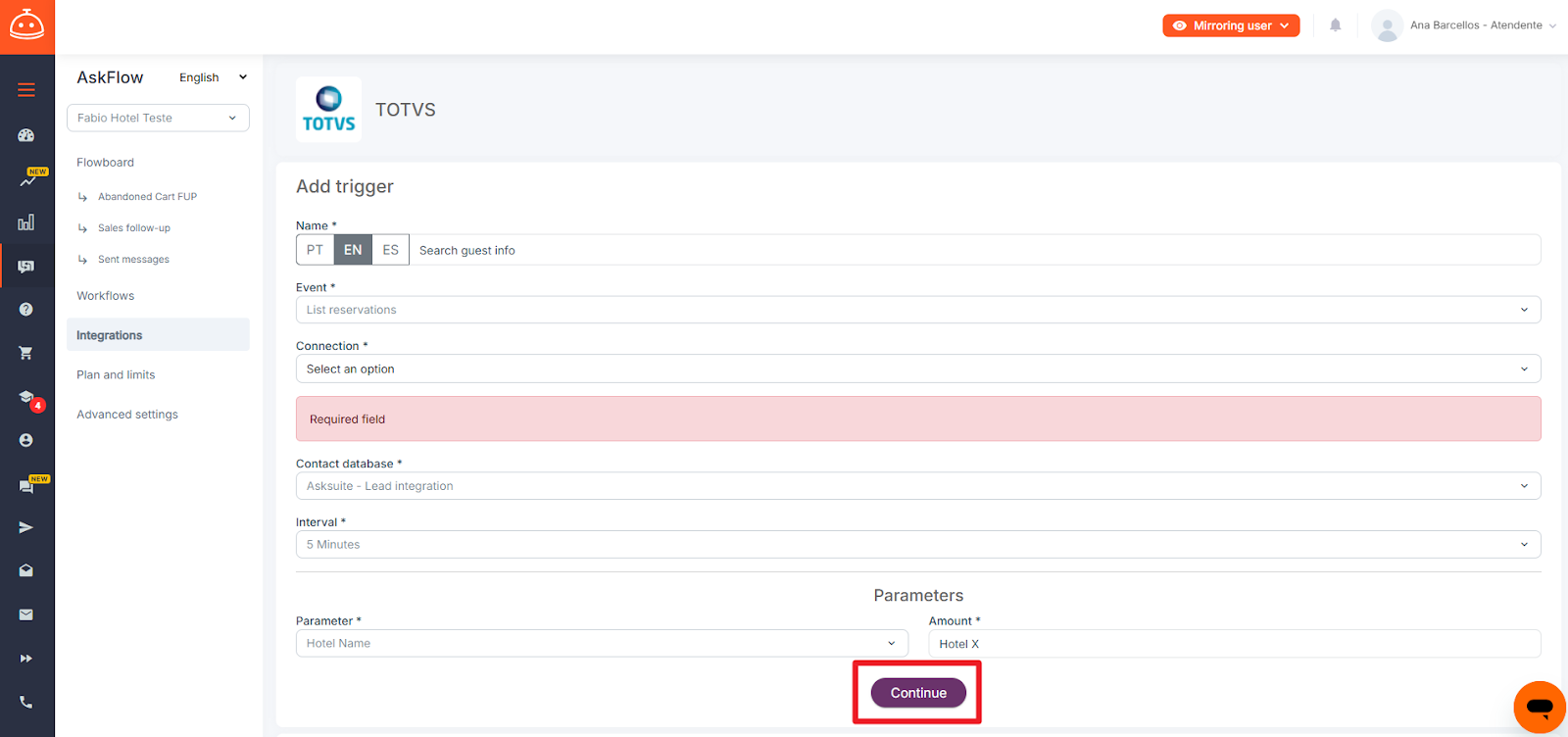
Task: Click the Amount field containing Hotel X
Action: [x=1233, y=644]
